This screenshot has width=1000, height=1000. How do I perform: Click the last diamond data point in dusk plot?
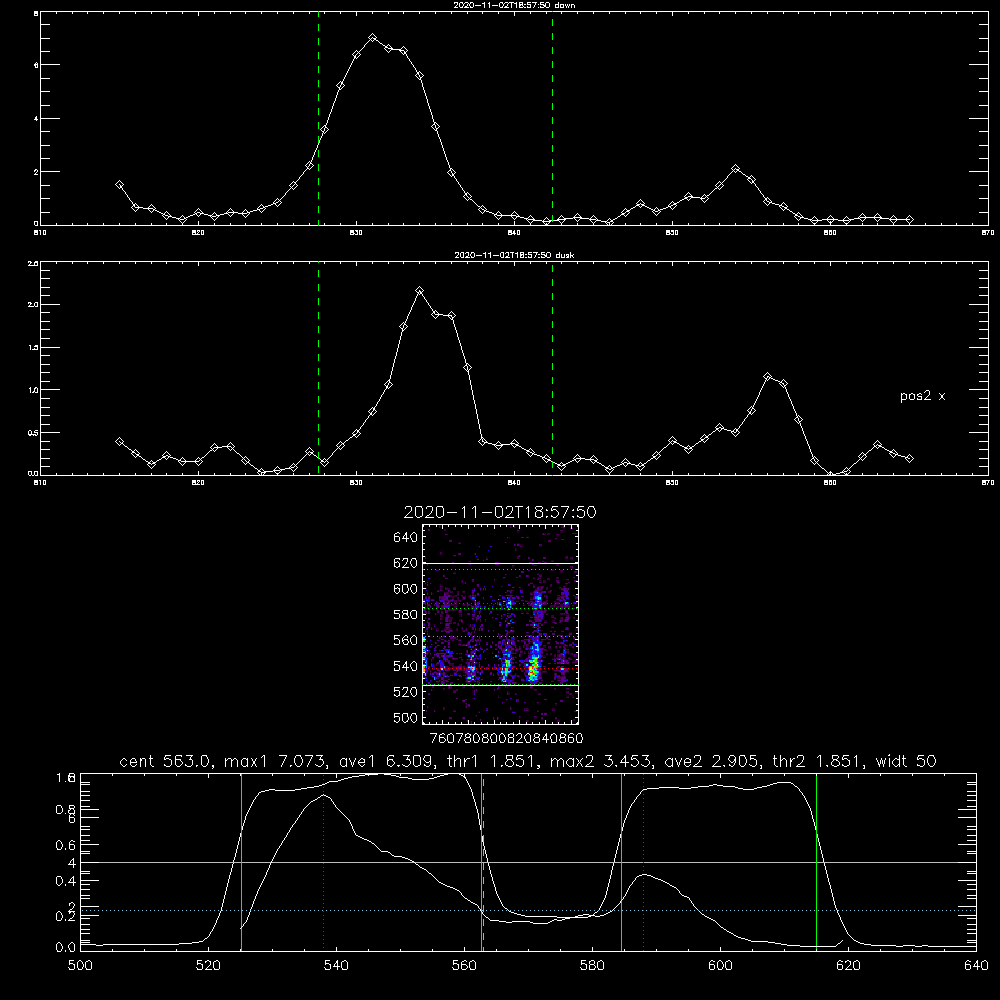pyautogui.click(x=909, y=458)
